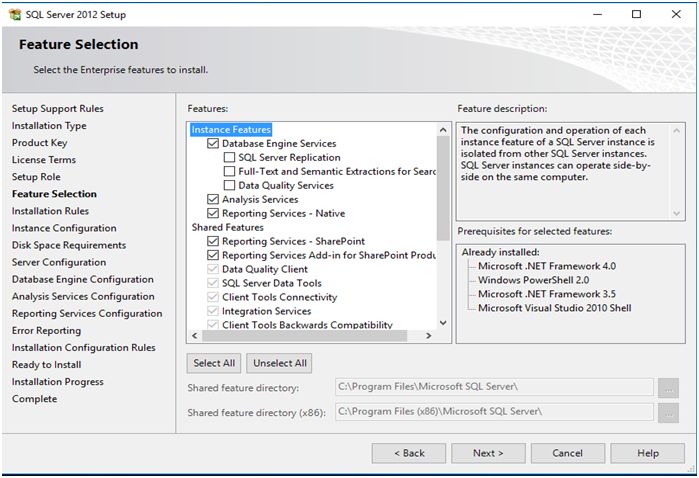Click Select All button
The width and height of the screenshot is (699, 478).
coord(214,363)
